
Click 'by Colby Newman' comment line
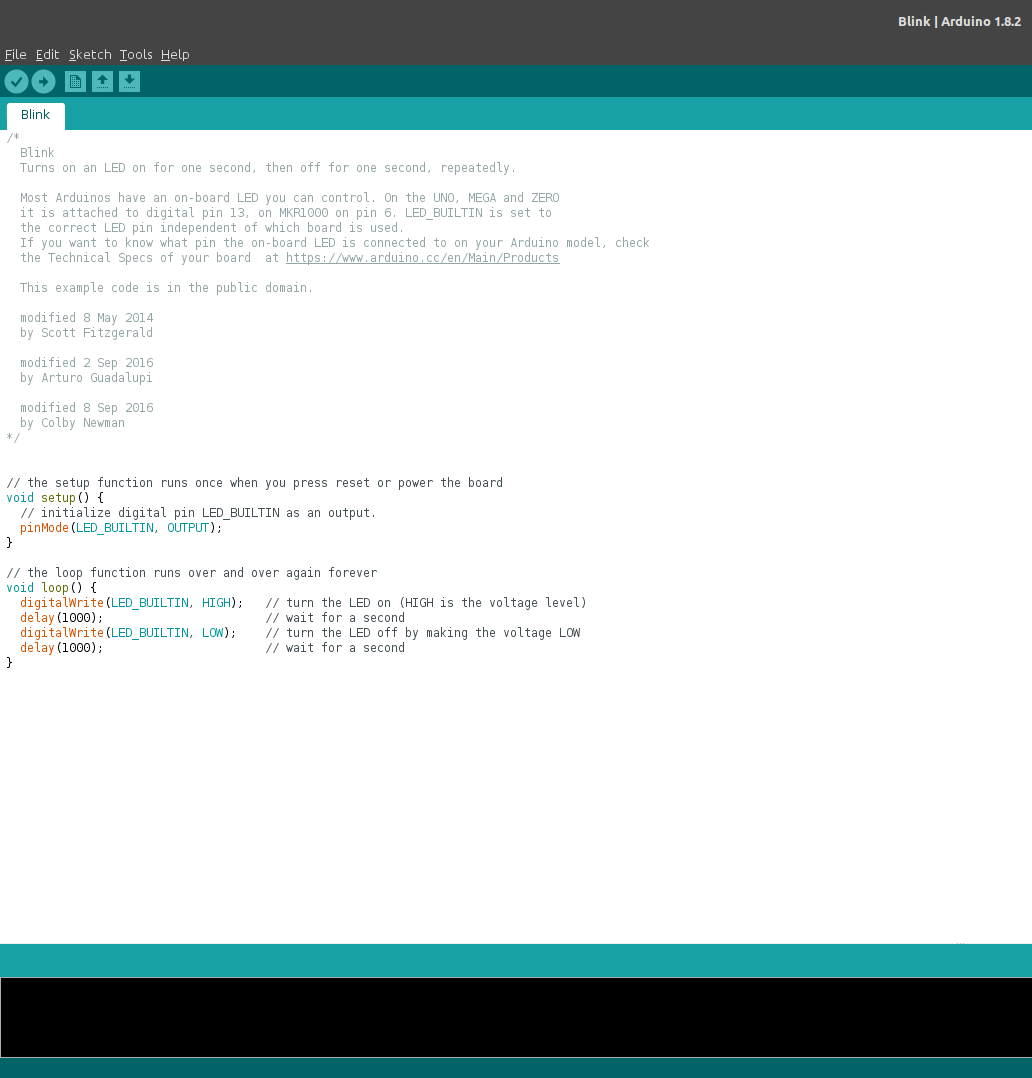pyautogui.click(x=72, y=423)
